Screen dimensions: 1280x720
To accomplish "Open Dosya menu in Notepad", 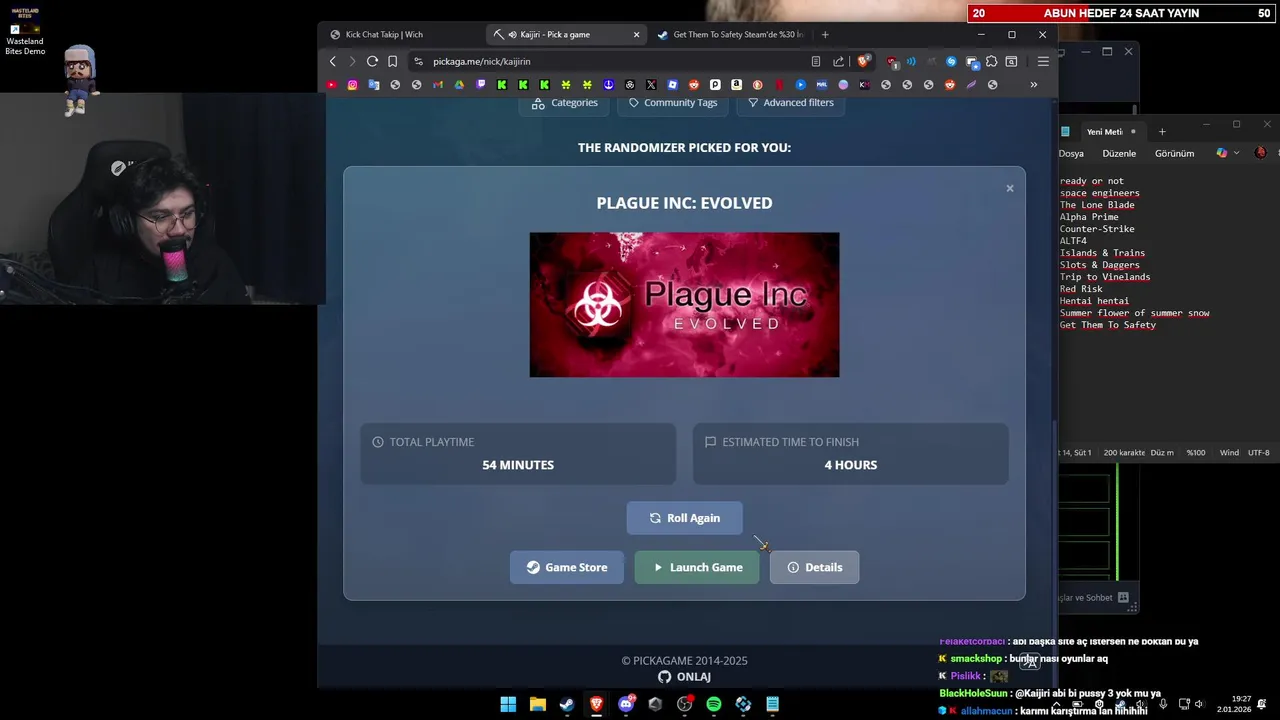I will click(1071, 153).
